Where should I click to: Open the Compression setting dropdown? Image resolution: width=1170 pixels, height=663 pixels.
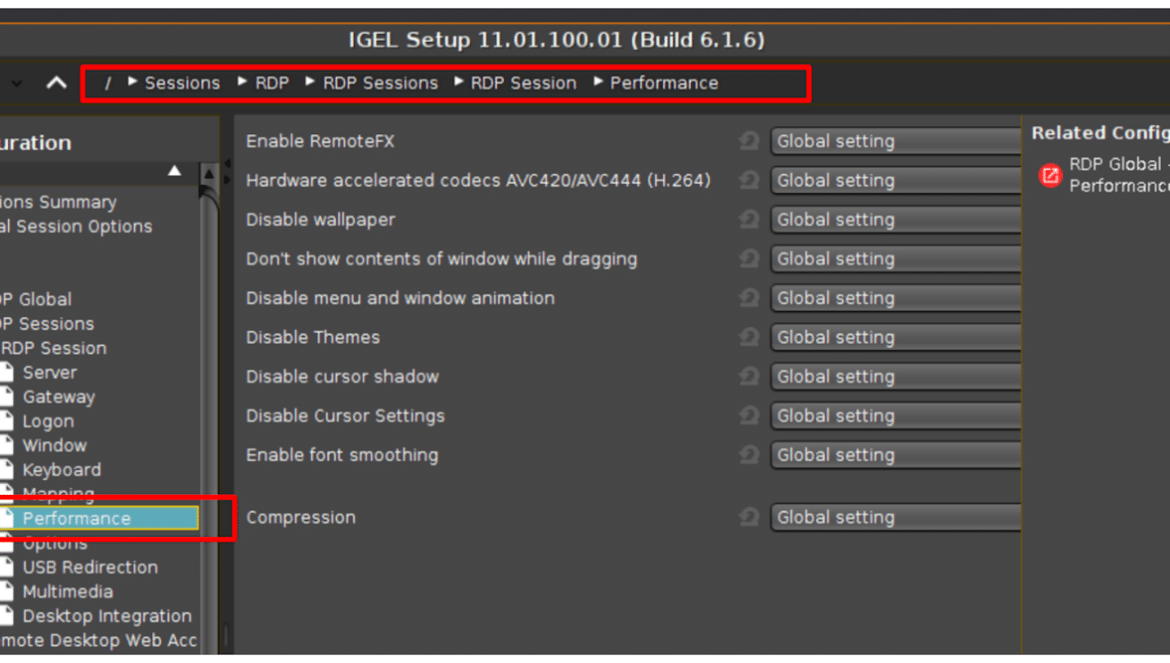pyautogui.click(x=895, y=517)
